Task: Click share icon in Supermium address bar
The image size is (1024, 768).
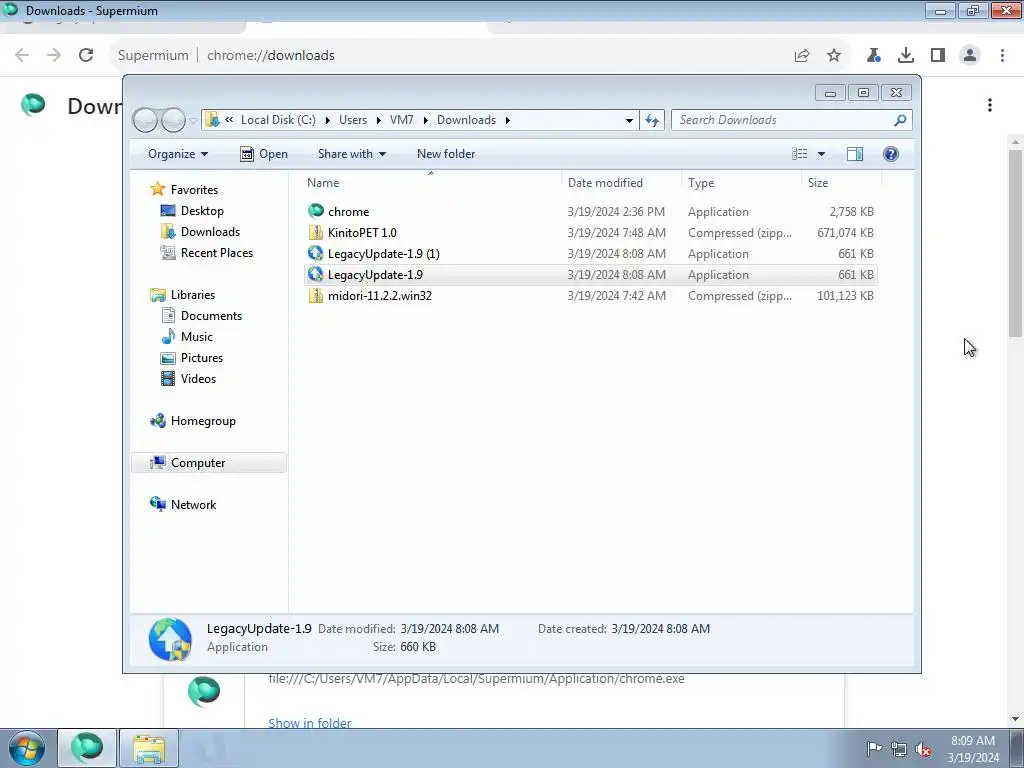Action: [802, 56]
